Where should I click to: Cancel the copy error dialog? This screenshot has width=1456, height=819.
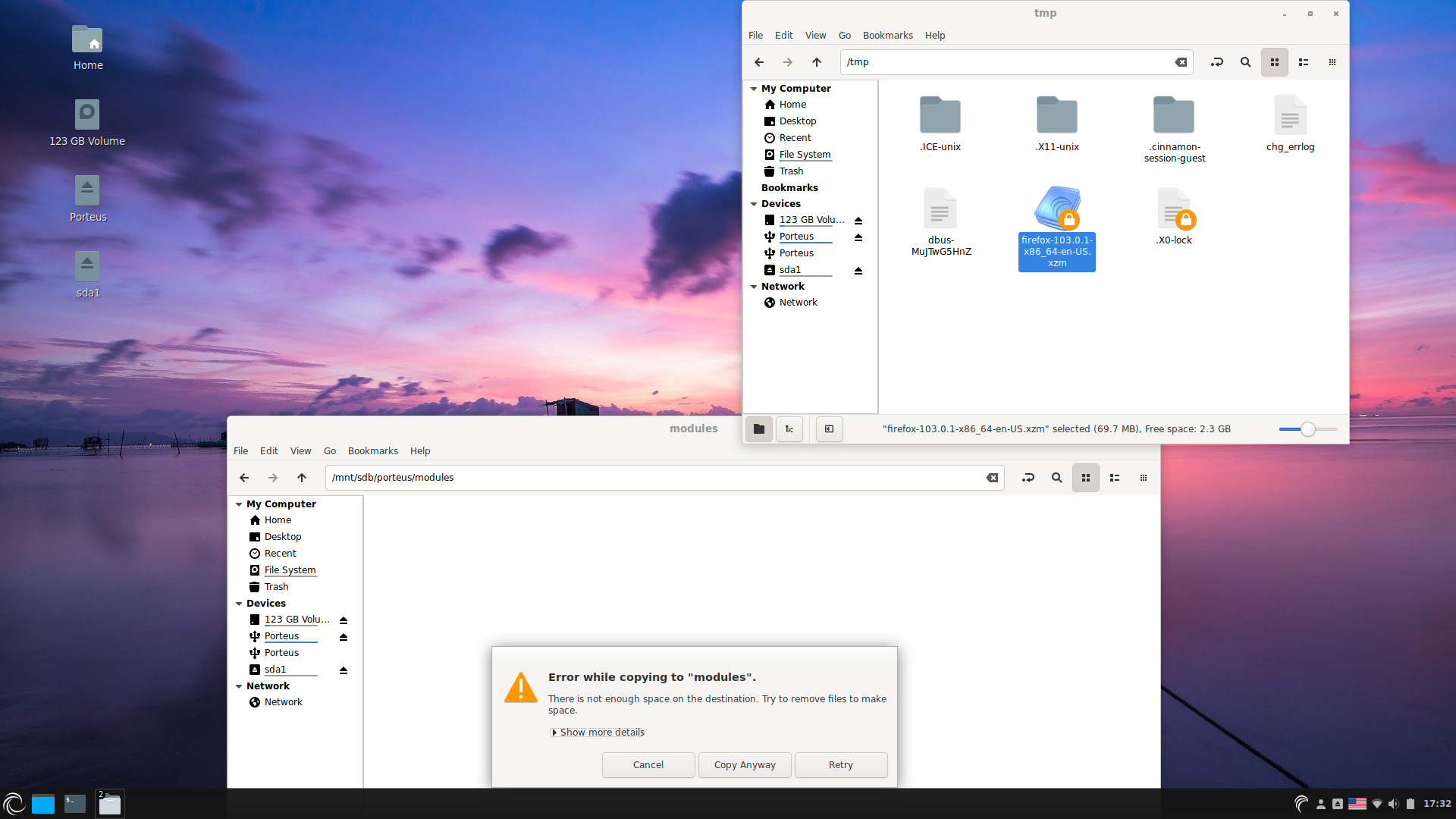(x=648, y=765)
